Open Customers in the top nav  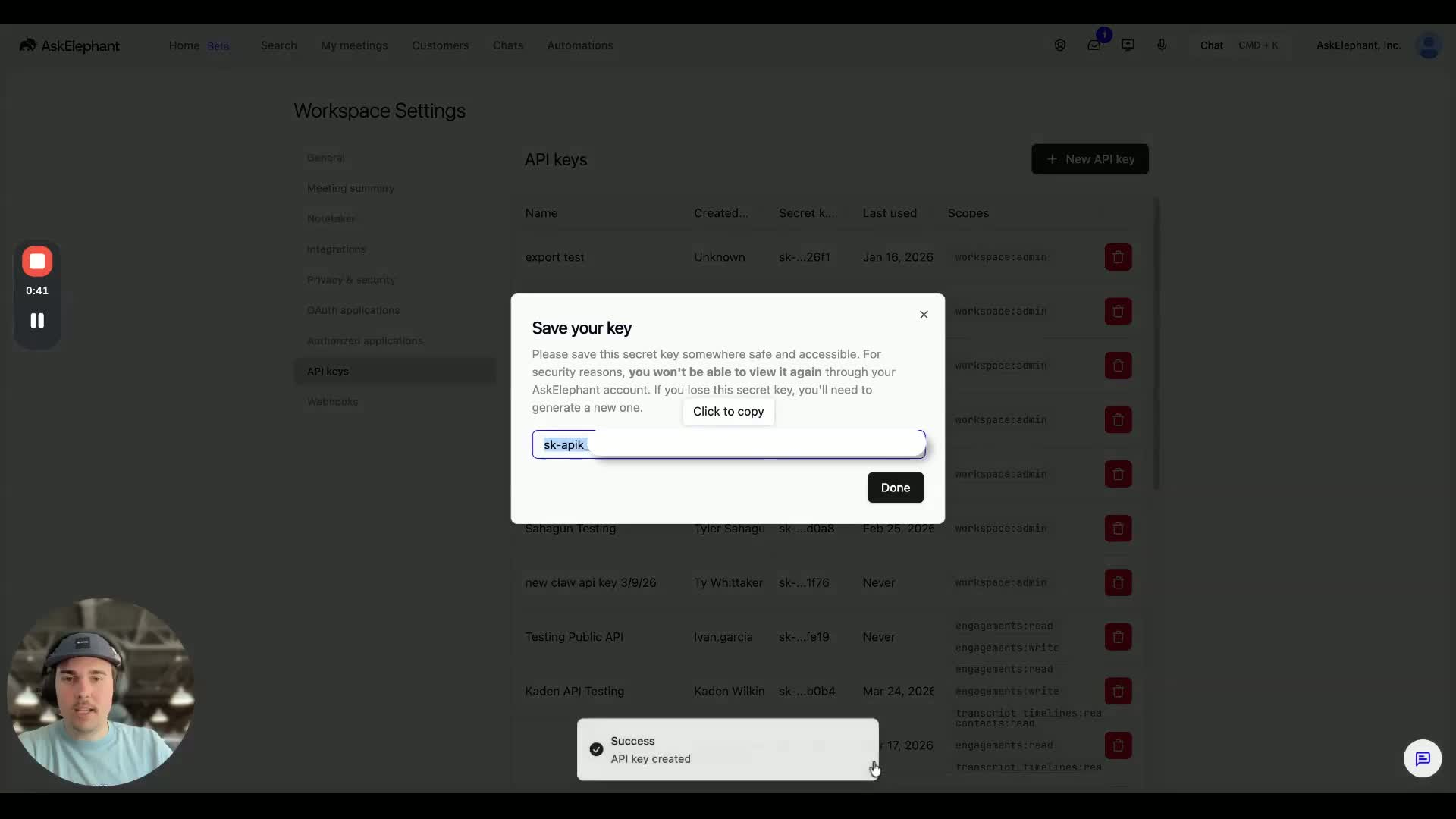pyautogui.click(x=440, y=45)
